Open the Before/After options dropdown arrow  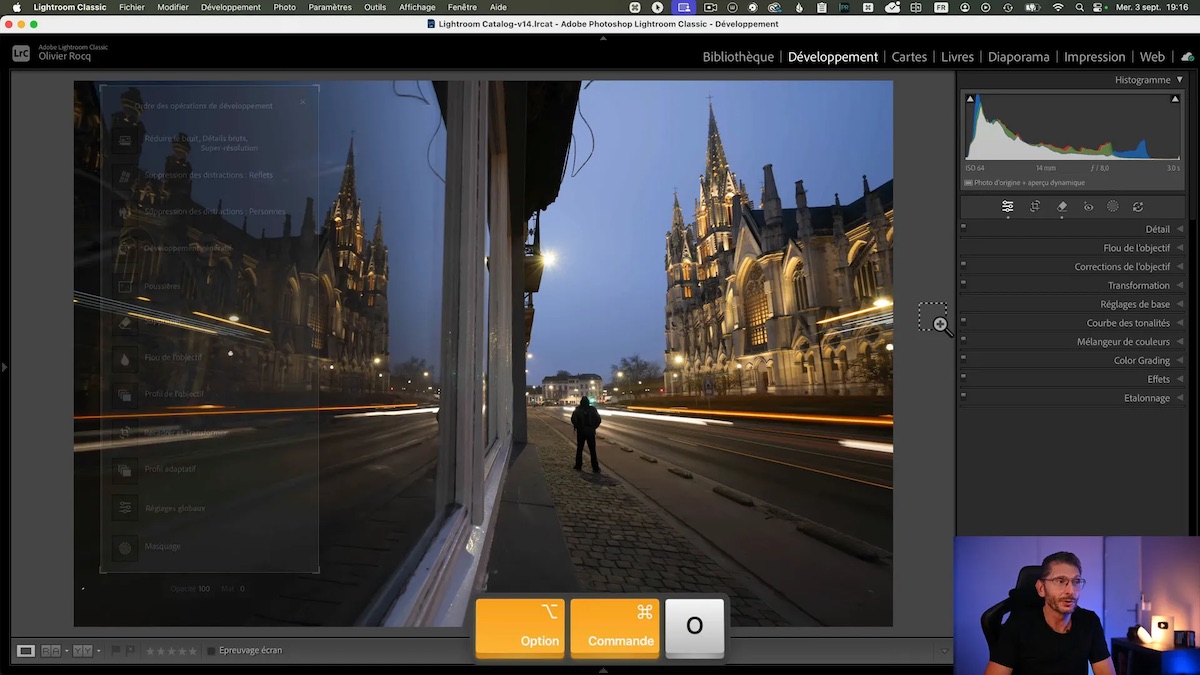pos(98,651)
